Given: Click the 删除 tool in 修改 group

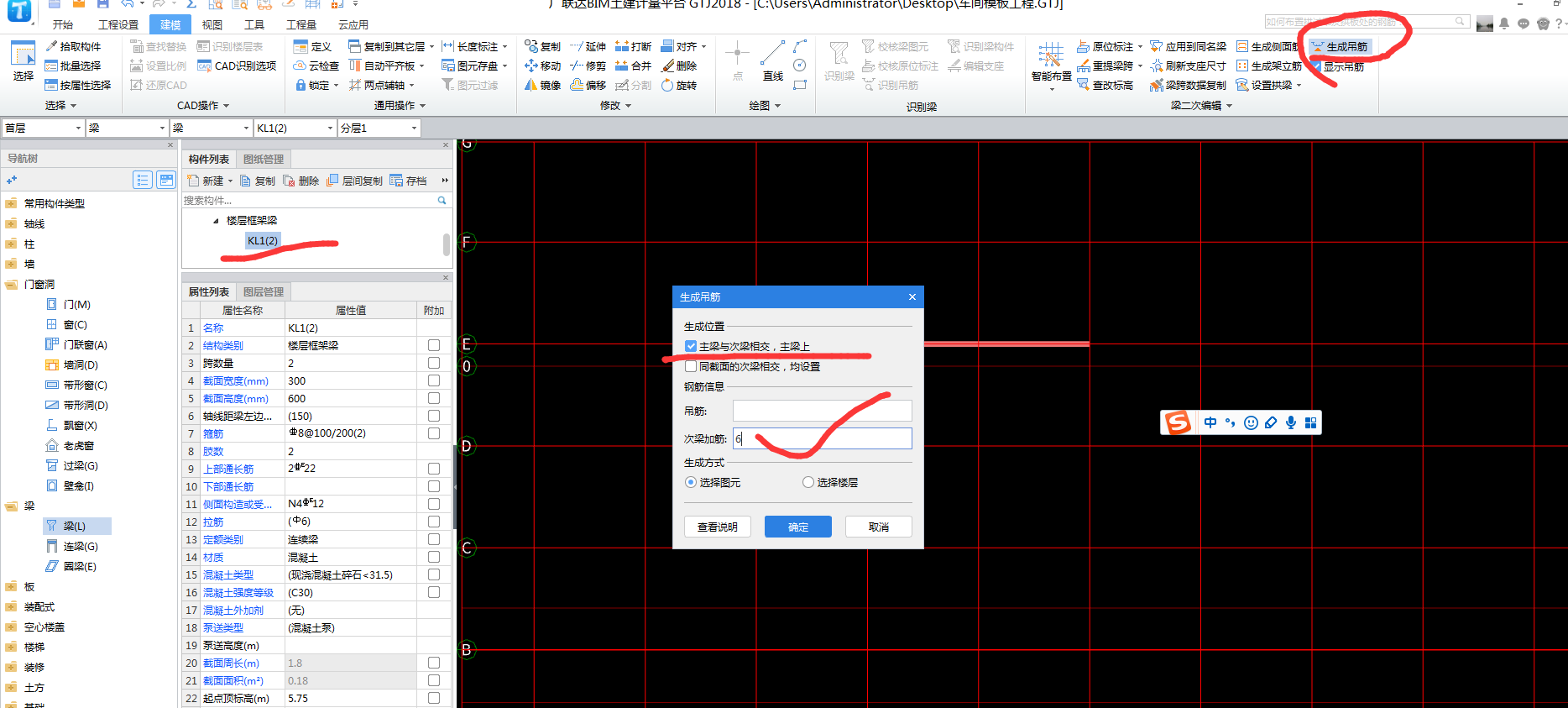Looking at the screenshot, I should [679, 66].
